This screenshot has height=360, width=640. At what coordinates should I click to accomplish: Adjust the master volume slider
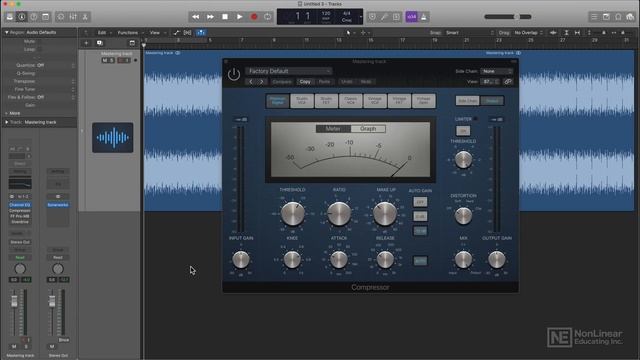pos(508,17)
